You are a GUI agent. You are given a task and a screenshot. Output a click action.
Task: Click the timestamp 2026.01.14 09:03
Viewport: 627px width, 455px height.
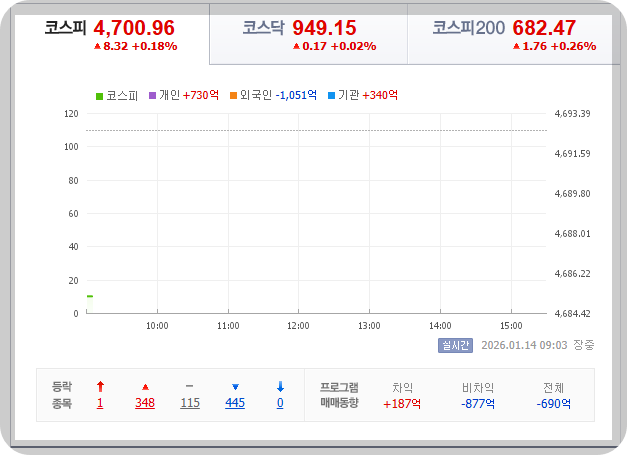(x=524, y=345)
